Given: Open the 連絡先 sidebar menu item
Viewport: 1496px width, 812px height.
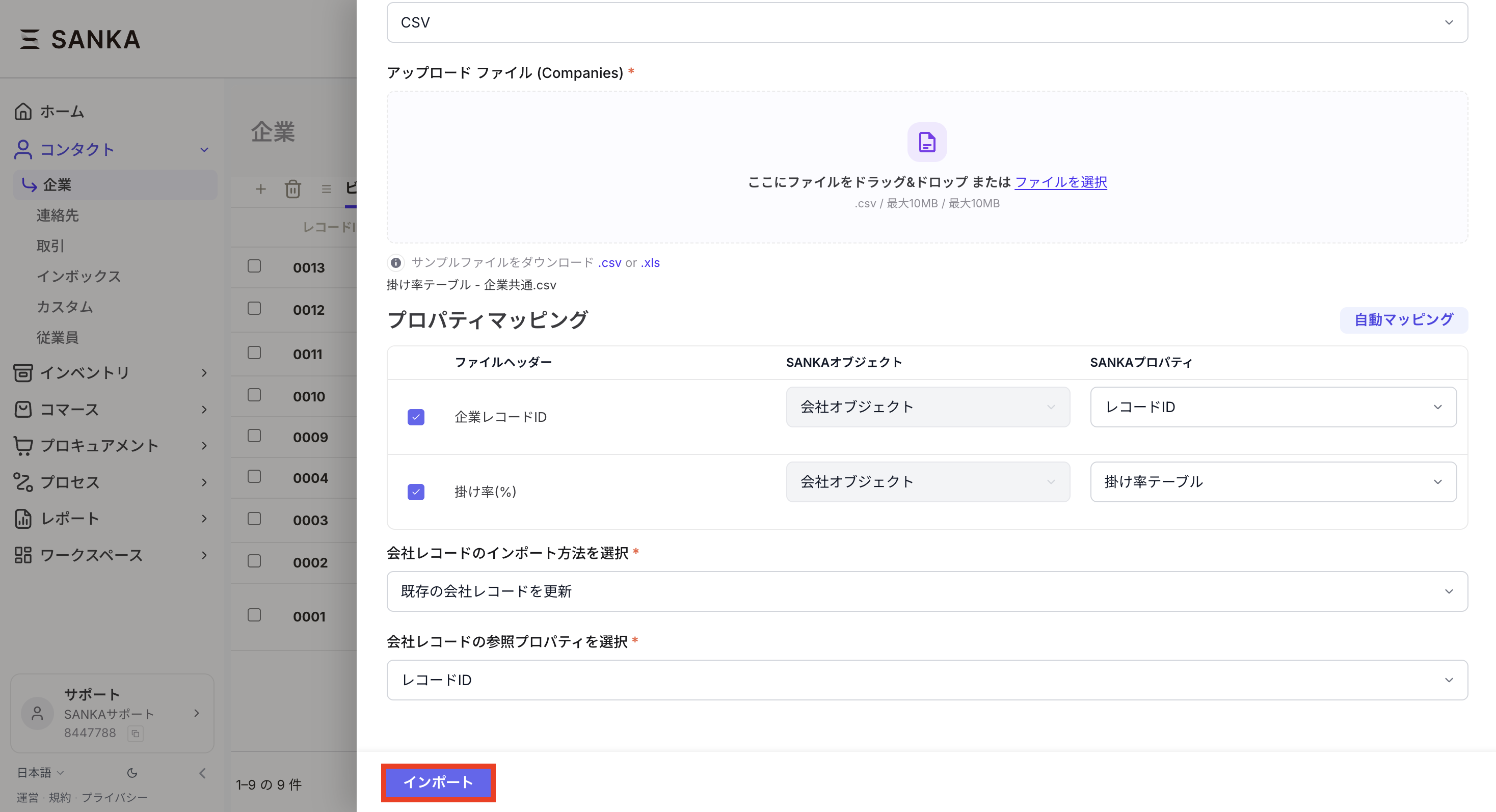Looking at the screenshot, I should pyautogui.click(x=58, y=215).
